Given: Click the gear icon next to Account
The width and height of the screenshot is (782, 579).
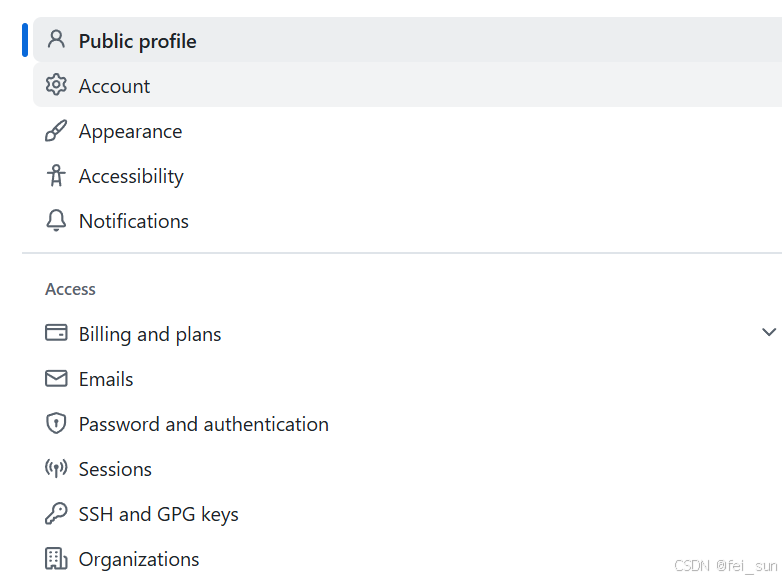Looking at the screenshot, I should click(56, 85).
